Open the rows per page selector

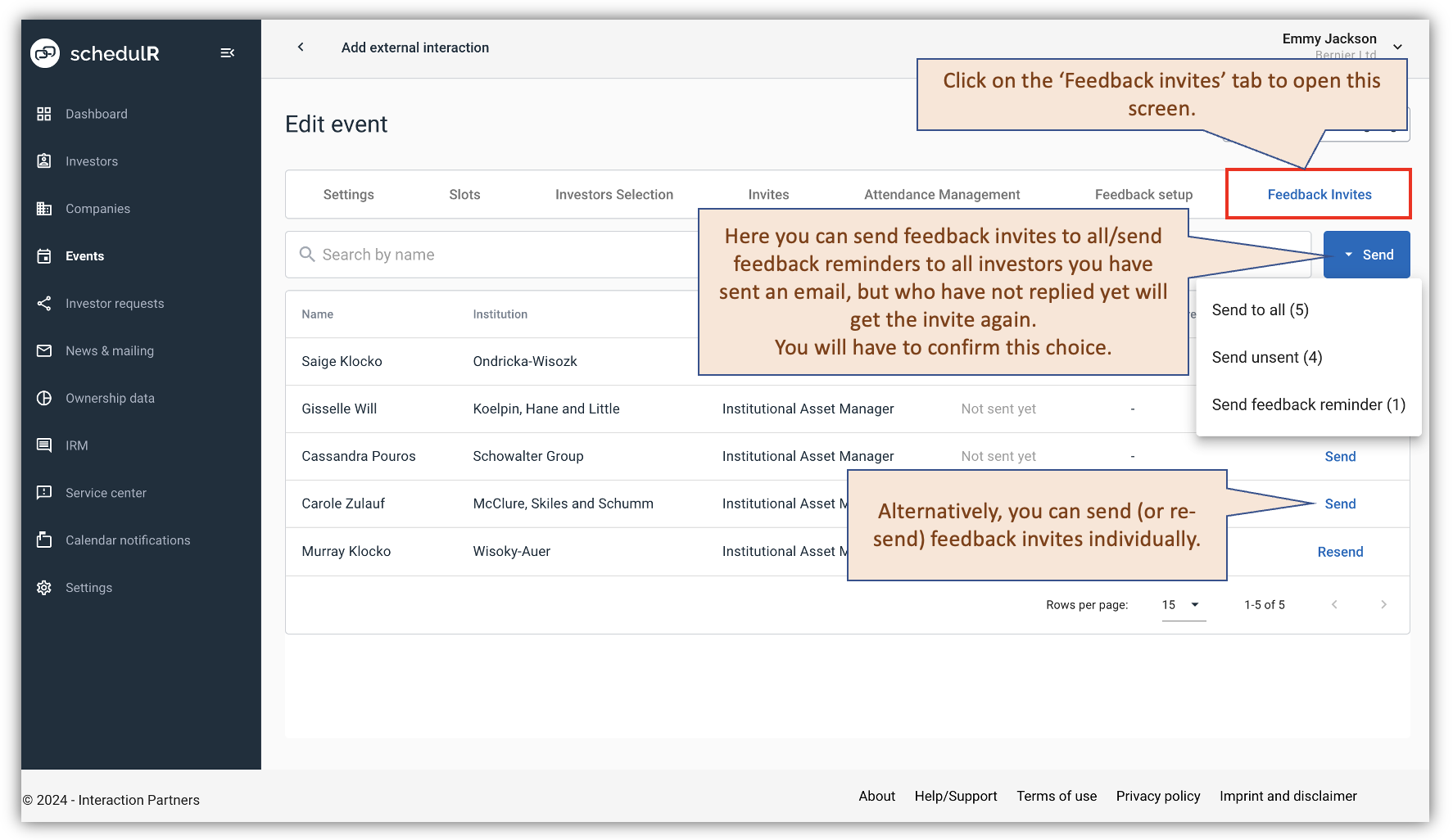click(x=1182, y=604)
